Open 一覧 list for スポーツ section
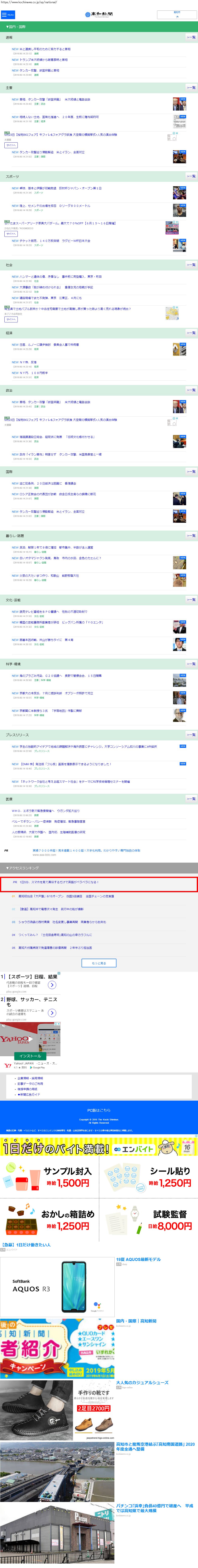Viewport: 198px width, 1568px height. click(x=191, y=177)
